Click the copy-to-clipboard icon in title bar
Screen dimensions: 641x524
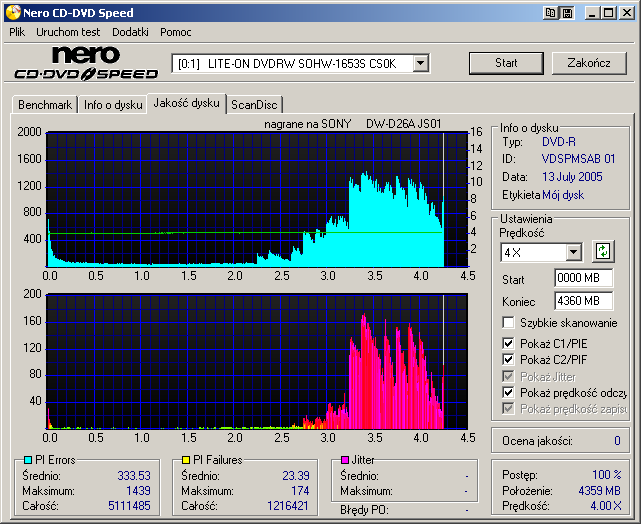tap(551, 13)
